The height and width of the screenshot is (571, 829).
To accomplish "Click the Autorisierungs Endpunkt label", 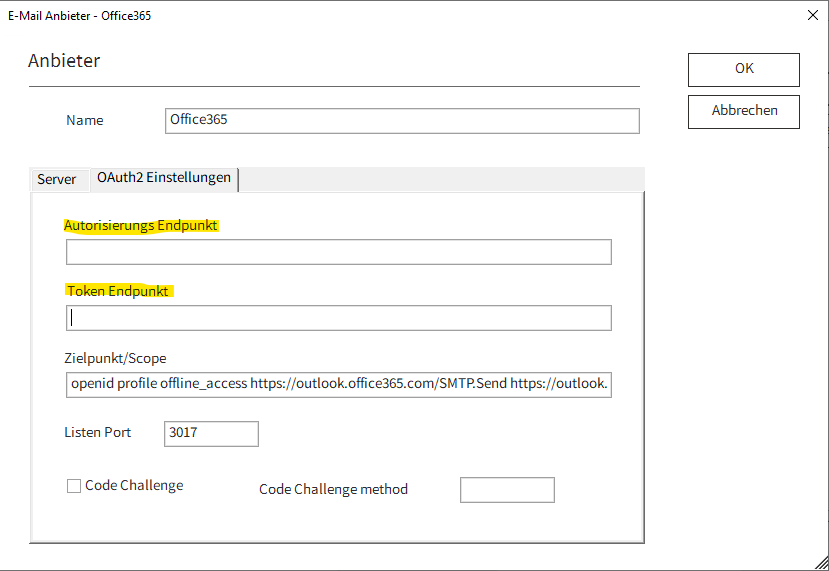I will point(141,226).
